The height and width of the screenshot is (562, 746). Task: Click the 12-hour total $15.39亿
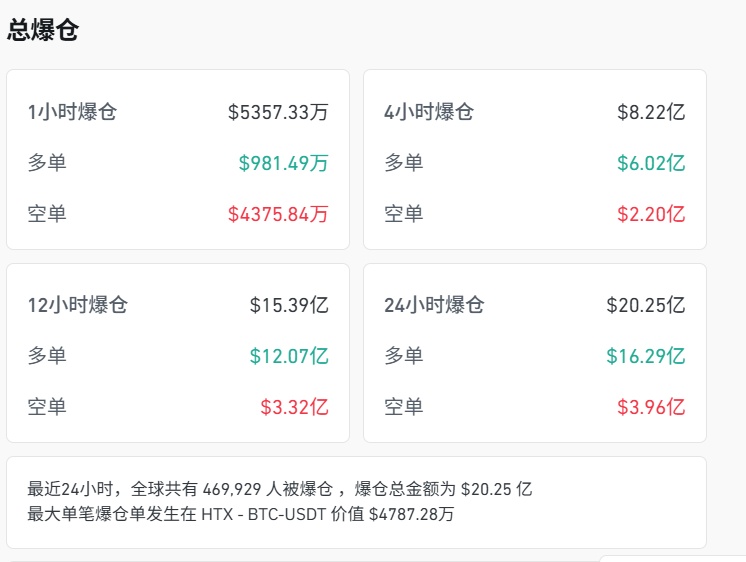click(289, 305)
